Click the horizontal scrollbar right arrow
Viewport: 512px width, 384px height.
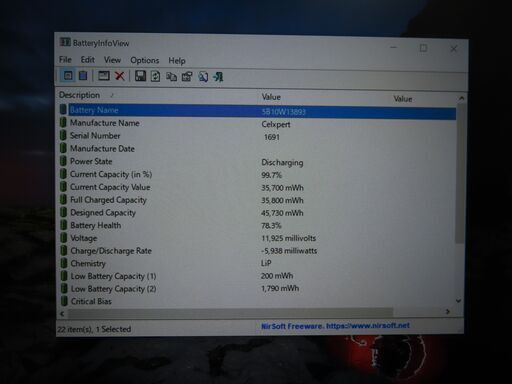tap(448, 312)
